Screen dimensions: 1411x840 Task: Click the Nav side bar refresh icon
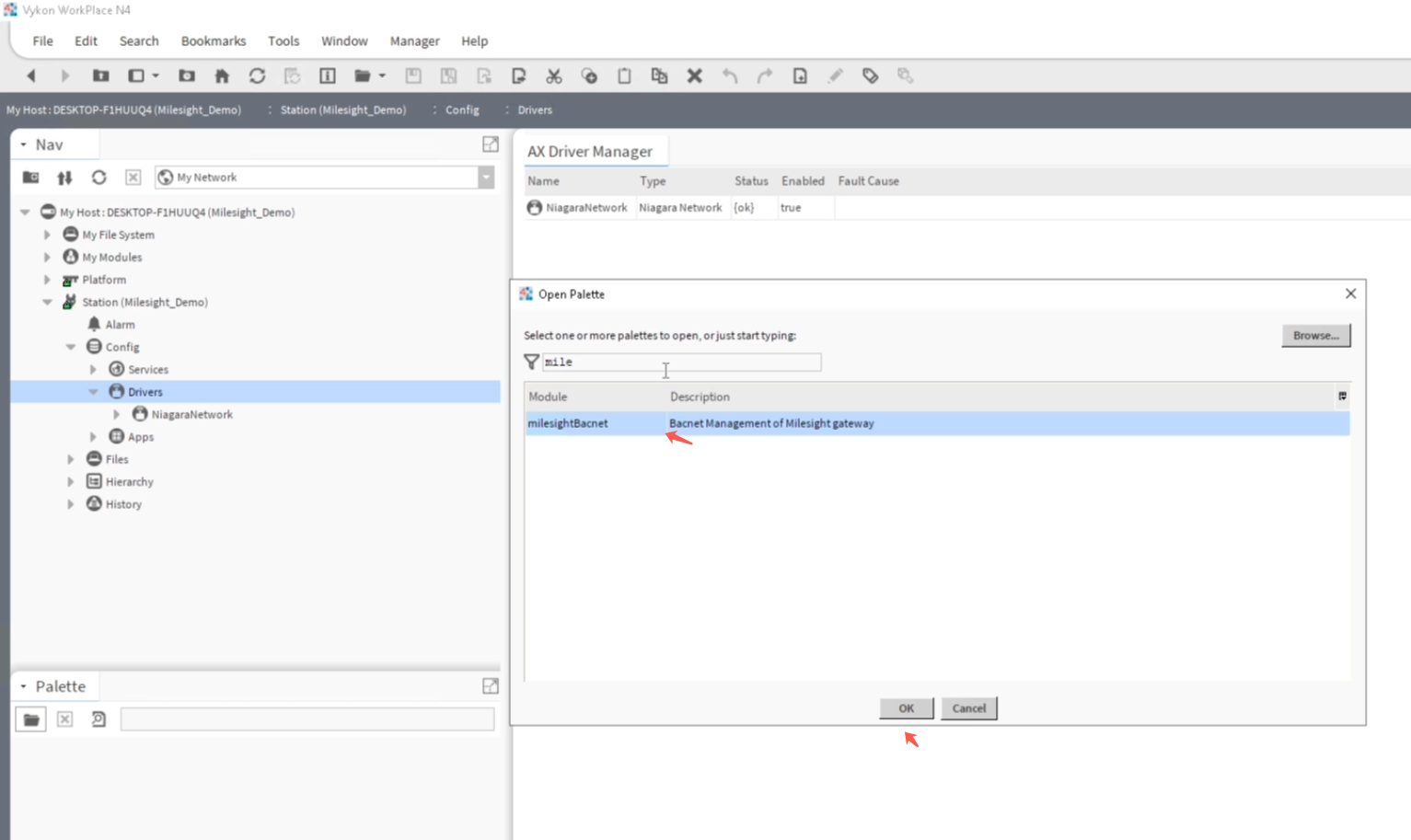pos(99,178)
